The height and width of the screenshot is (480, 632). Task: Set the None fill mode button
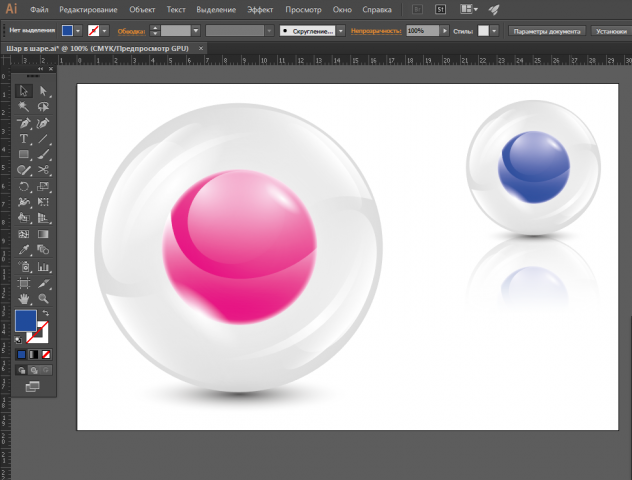(46, 355)
